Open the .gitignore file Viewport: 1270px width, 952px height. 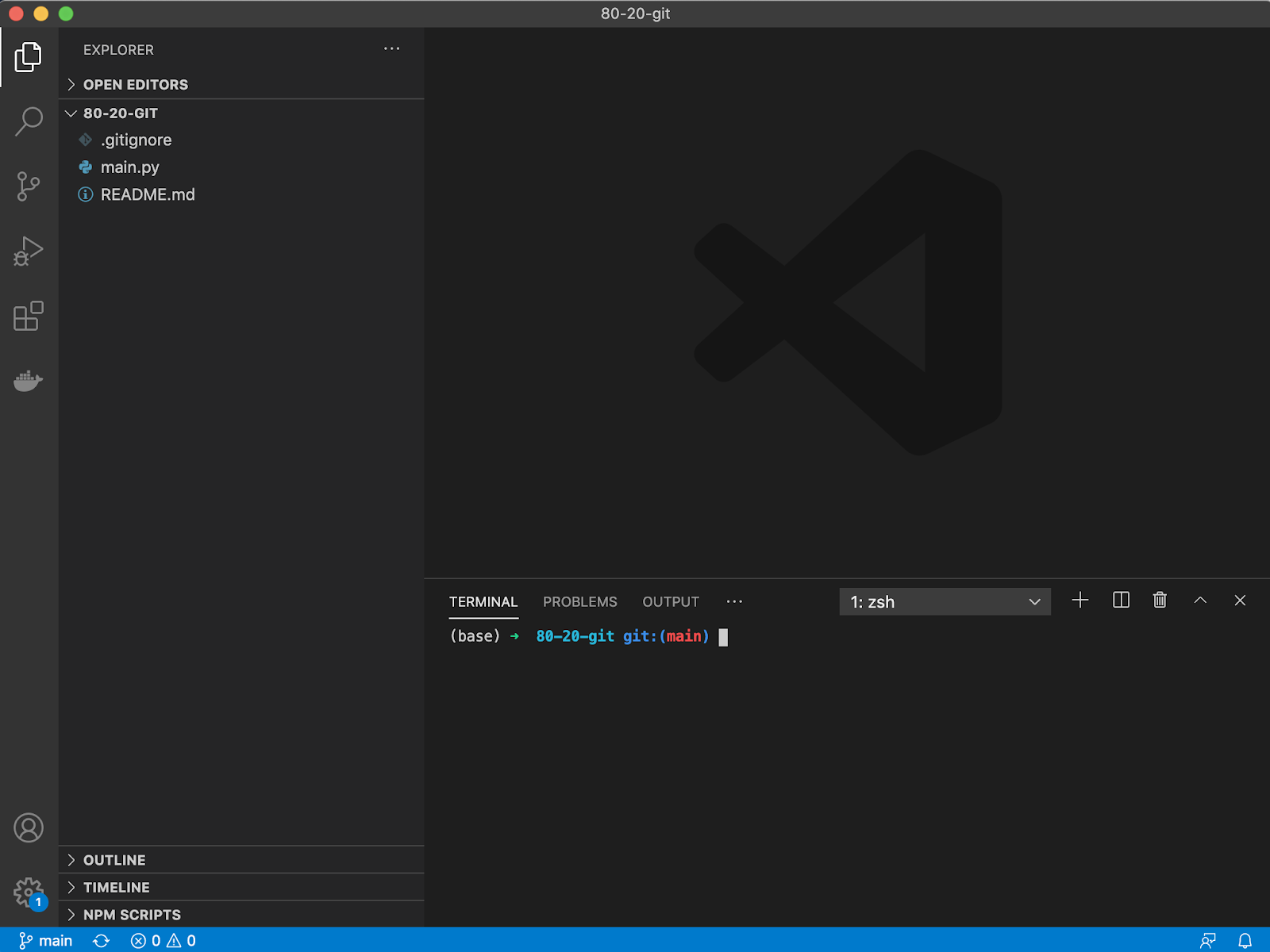pos(241,140)
